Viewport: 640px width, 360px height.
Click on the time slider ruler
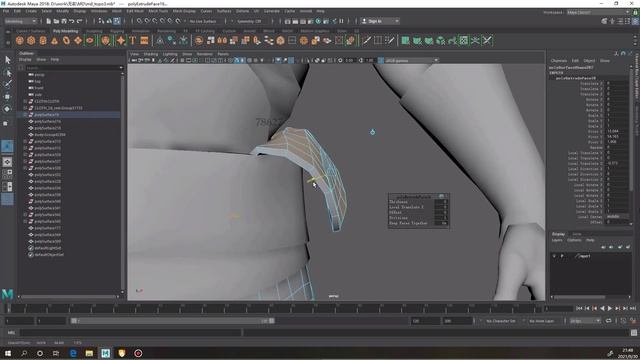pyautogui.click(x=273, y=308)
